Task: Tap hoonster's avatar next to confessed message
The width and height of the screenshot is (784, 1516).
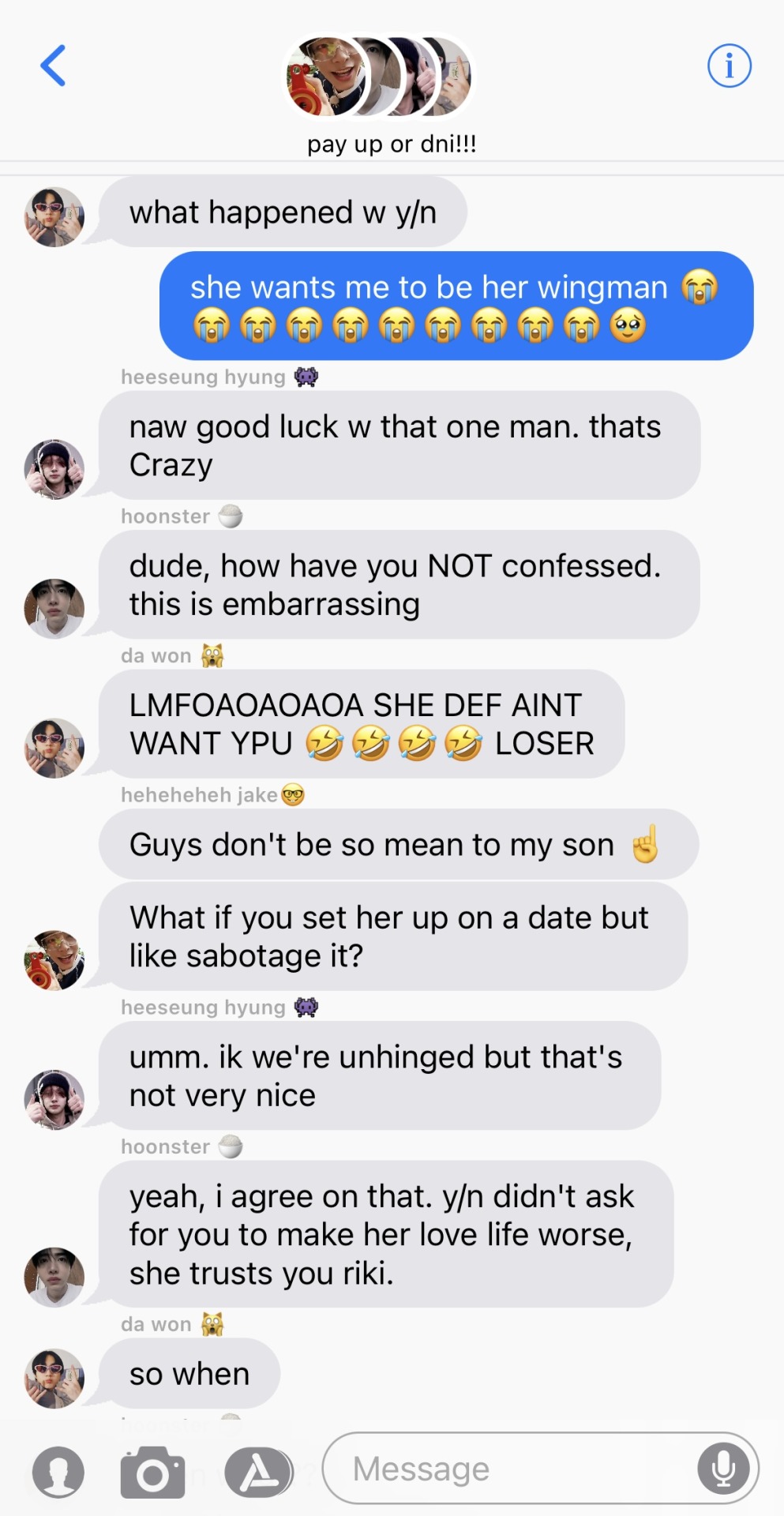Action: (x=54, y=609)
